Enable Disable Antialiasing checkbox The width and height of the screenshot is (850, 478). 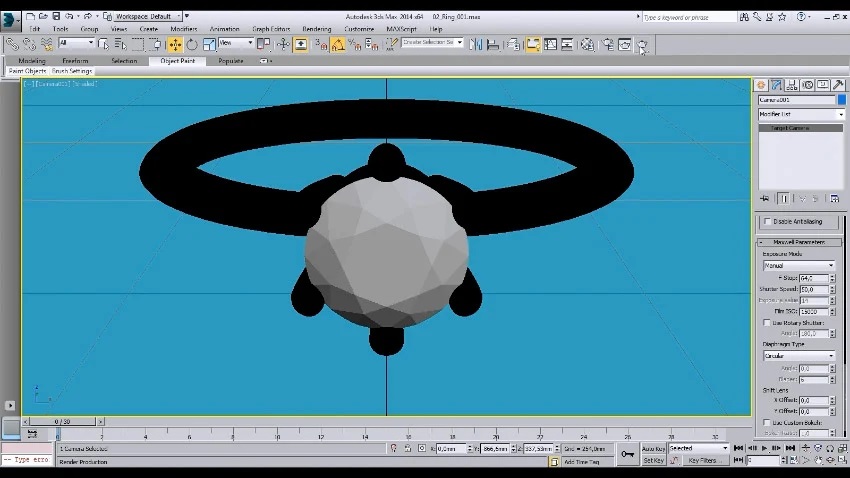click(767, 221)
